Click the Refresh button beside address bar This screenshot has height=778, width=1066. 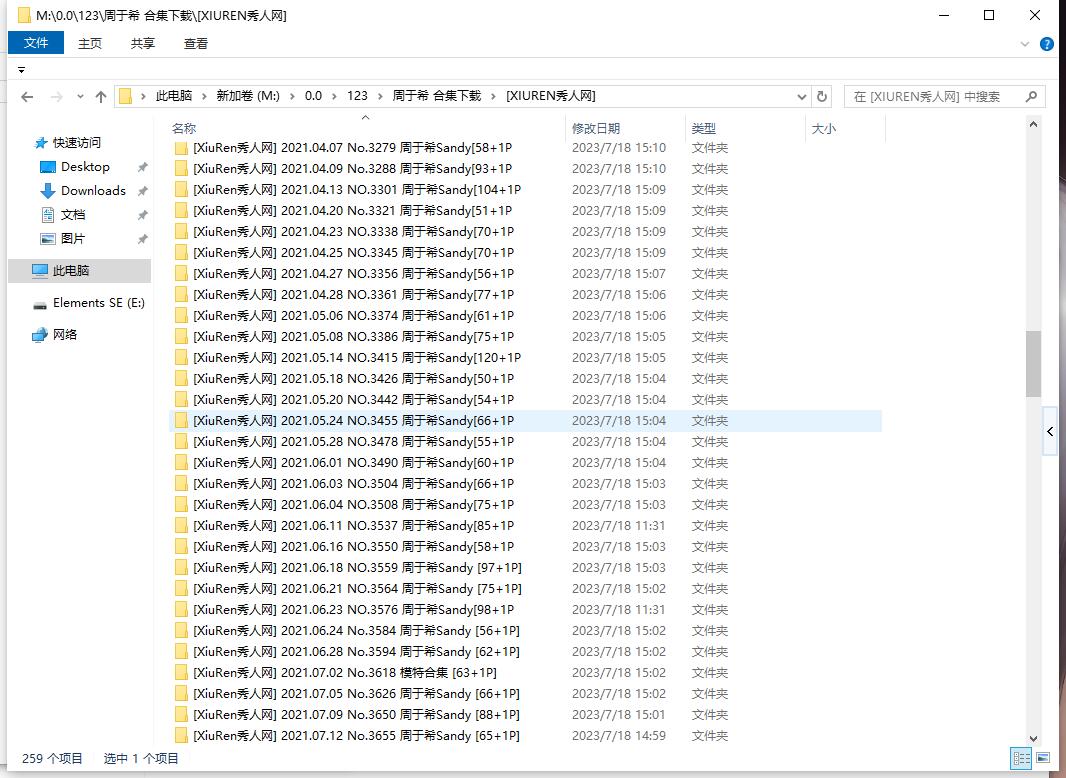[822, 97]
